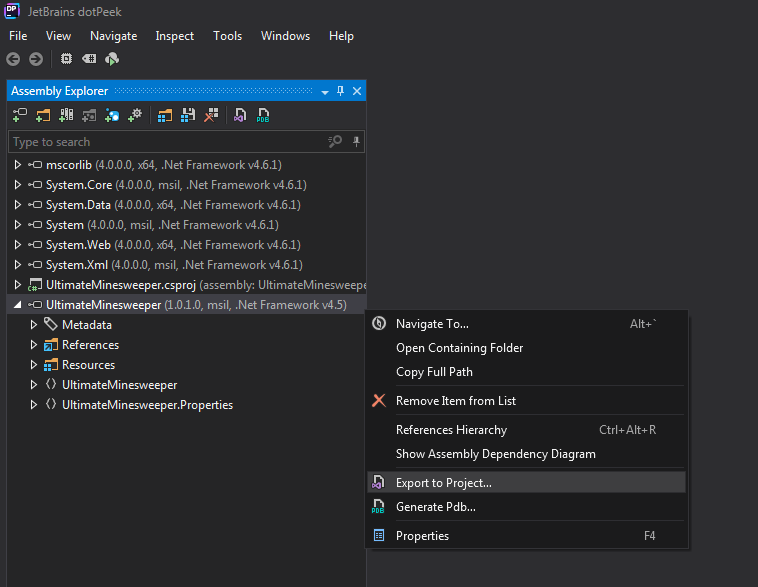Open the Inspect menu

175,36
